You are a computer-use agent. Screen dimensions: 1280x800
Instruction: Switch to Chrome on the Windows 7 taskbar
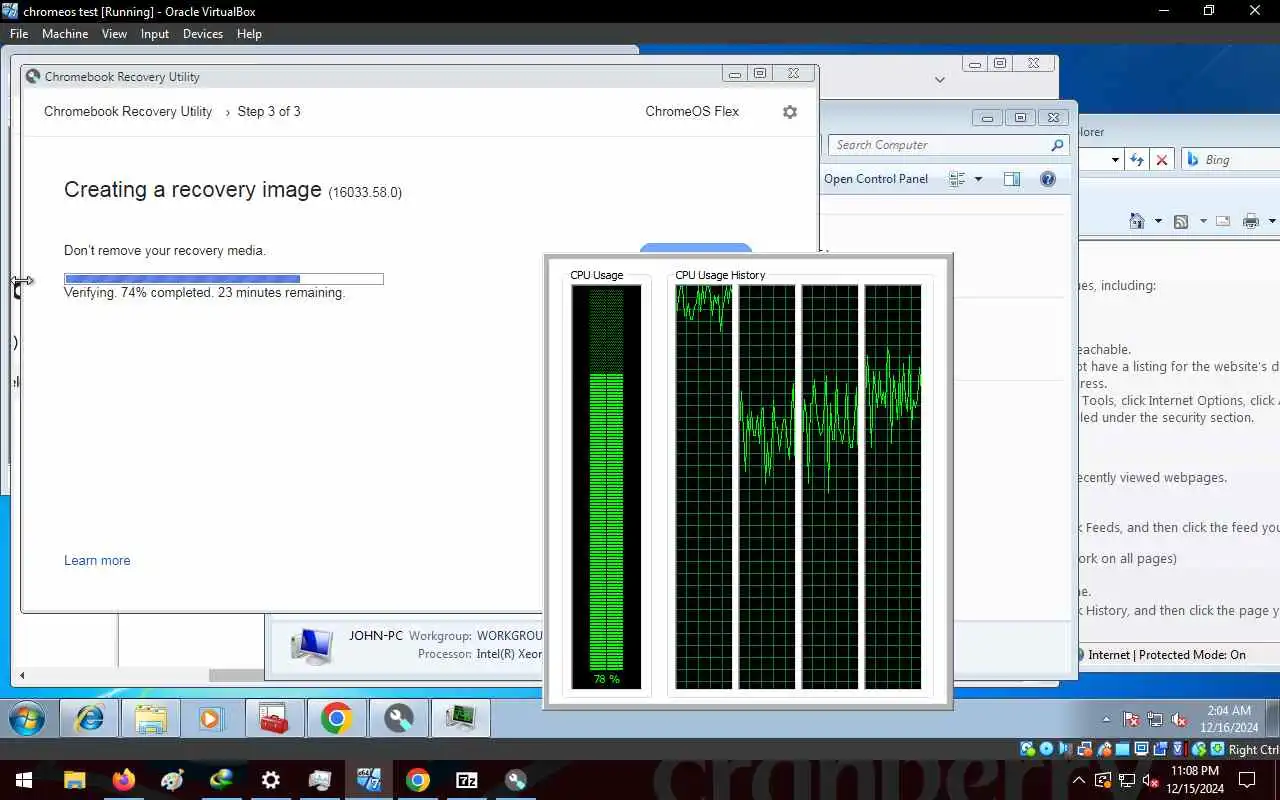336,718
